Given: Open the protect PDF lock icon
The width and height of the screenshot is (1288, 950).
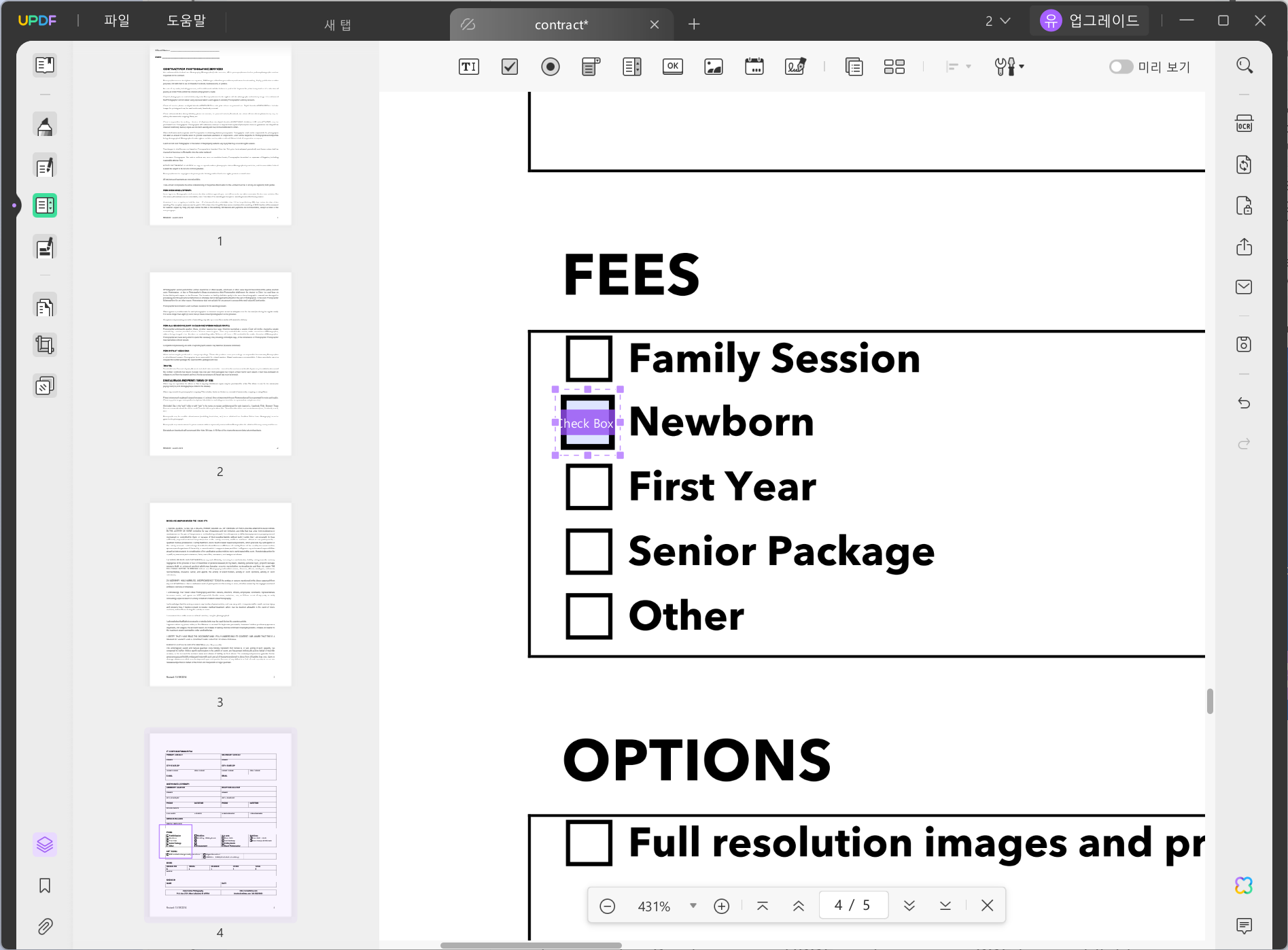Looking at the screenshot, I should [1245, 205].
